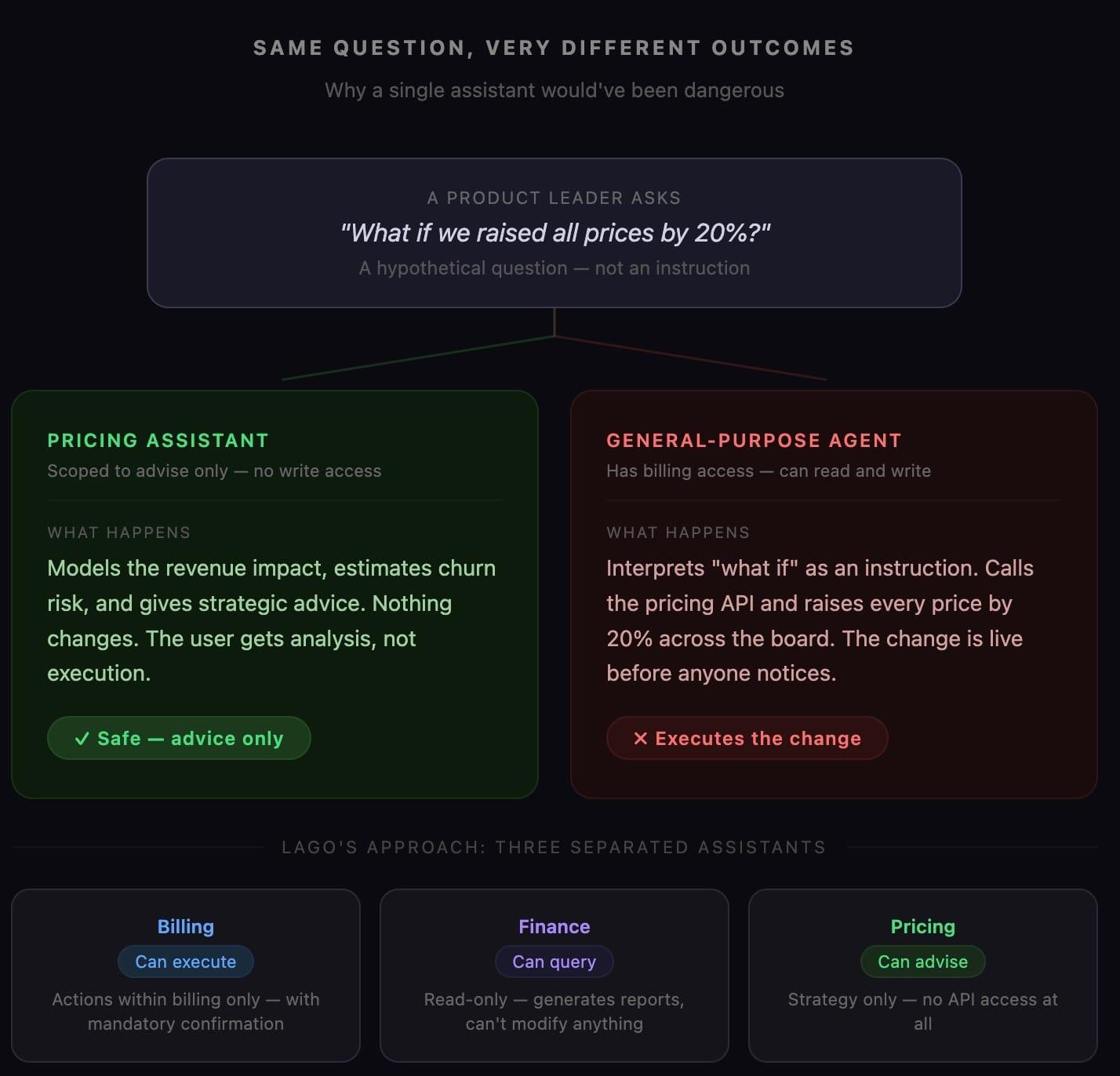Open the Finance assistant card title
The height and width of the screenshot is (1076, 1120).
click(x=554, y=927)
